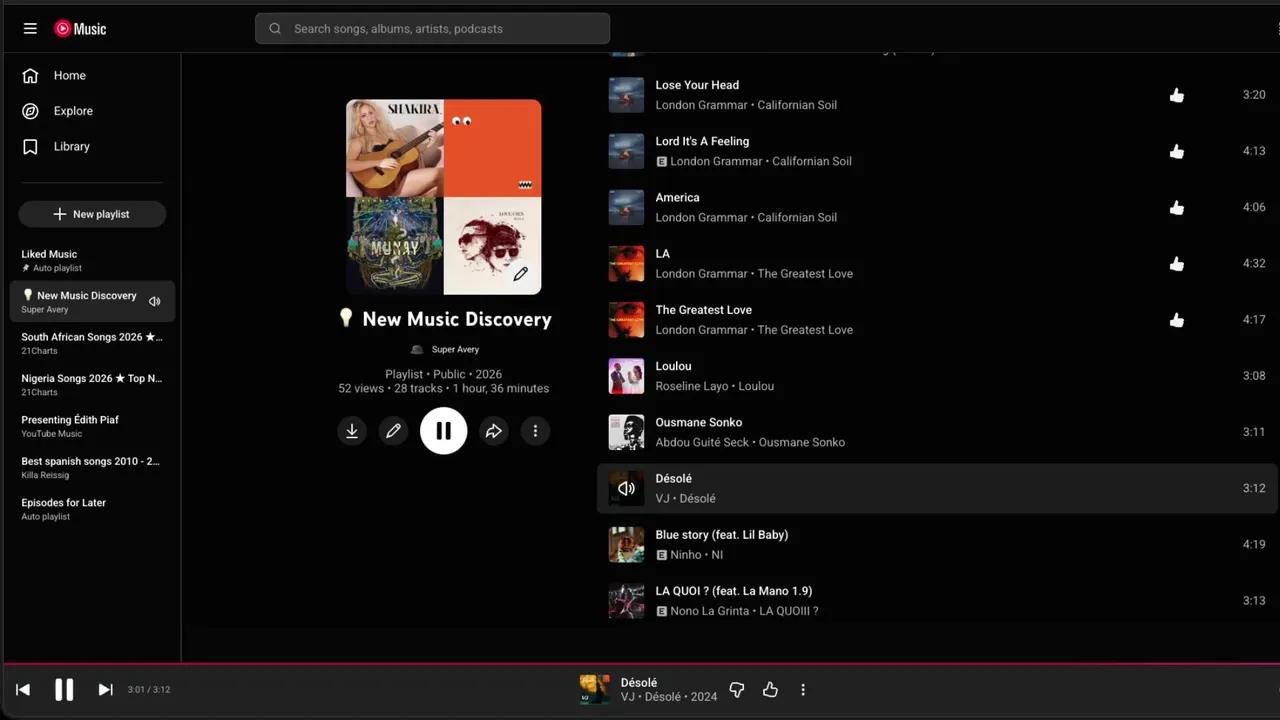Open Super Avery profile link
The height and width of the screenshot is (720, 1280).
click(x=455, y=350)
